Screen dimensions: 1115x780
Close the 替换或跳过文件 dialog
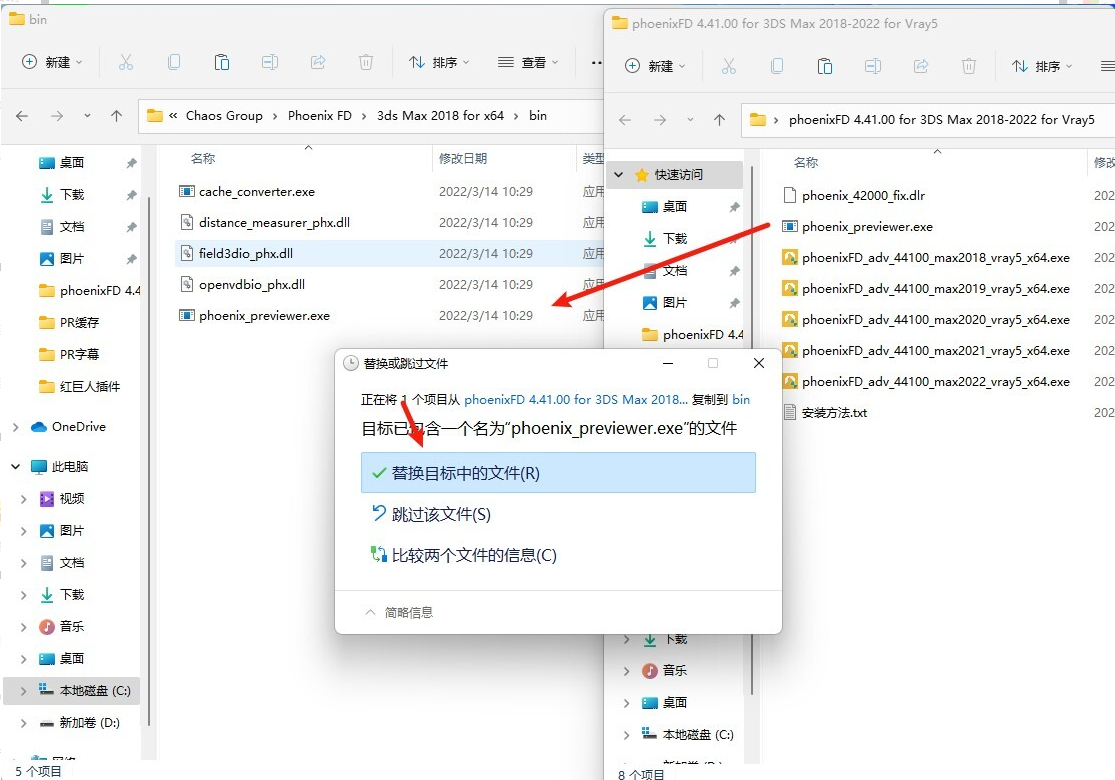759,363
